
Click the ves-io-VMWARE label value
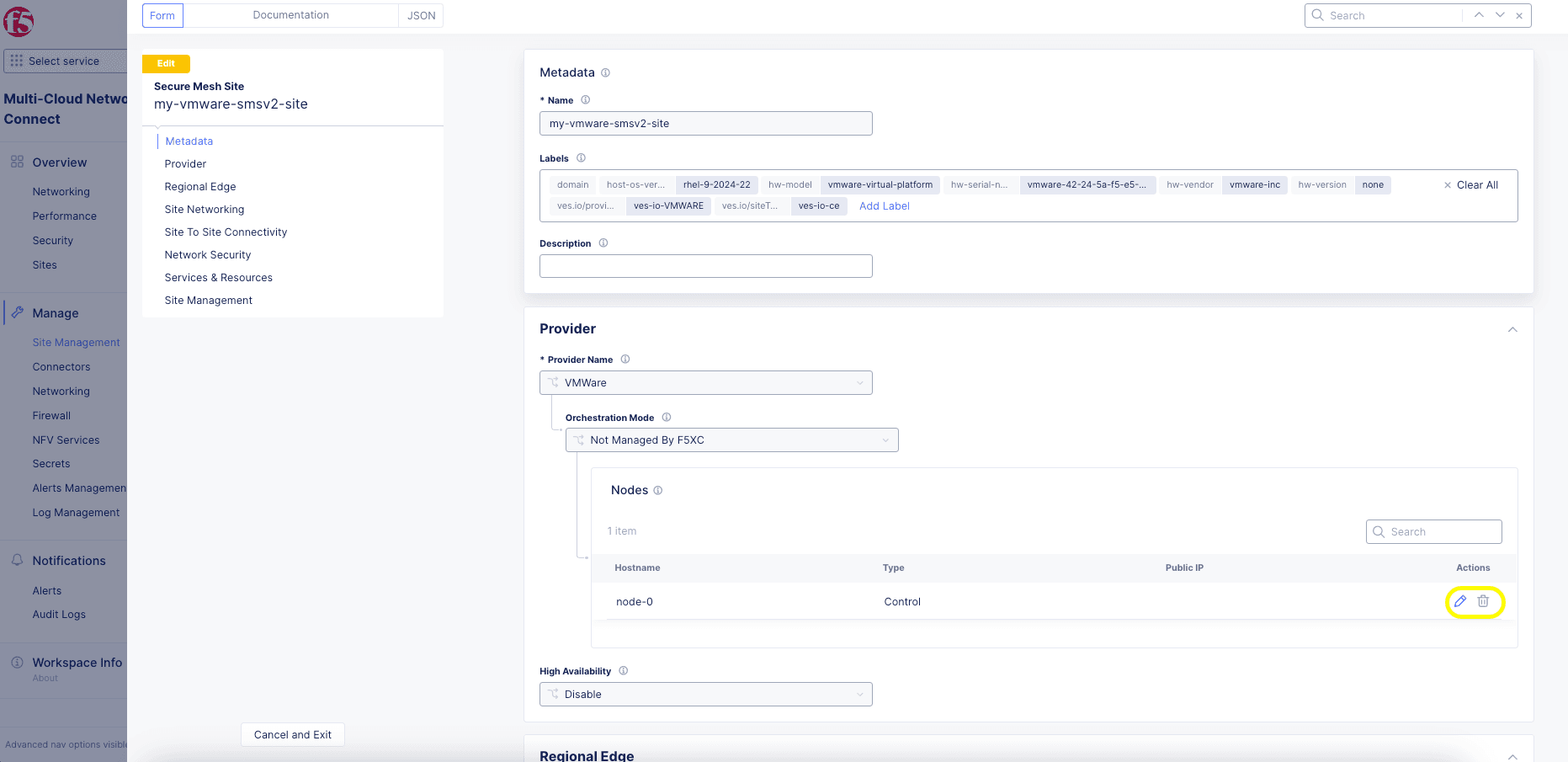[x=668, y=205]
